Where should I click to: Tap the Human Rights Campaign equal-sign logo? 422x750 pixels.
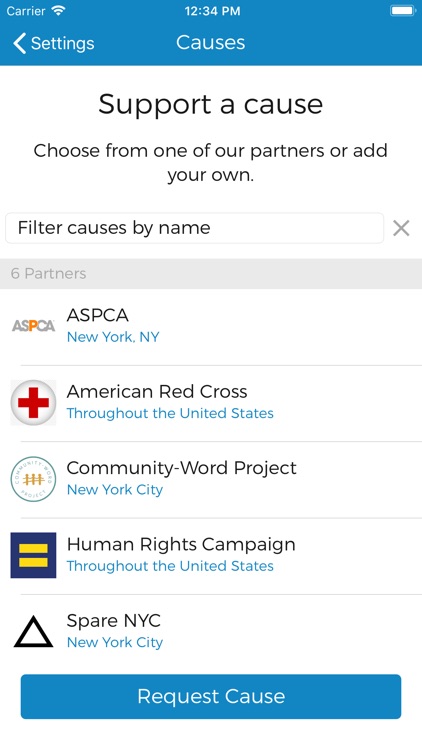point(33,555)
